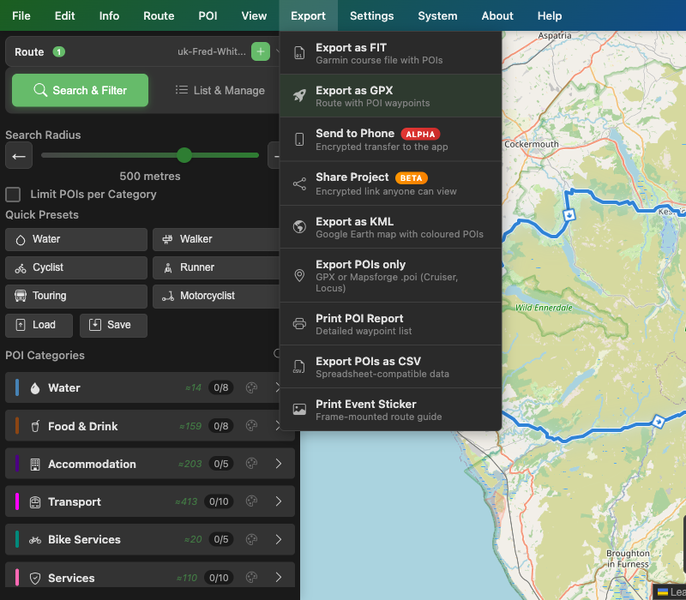Apply the Walker quick preset

tap(216, 239)
